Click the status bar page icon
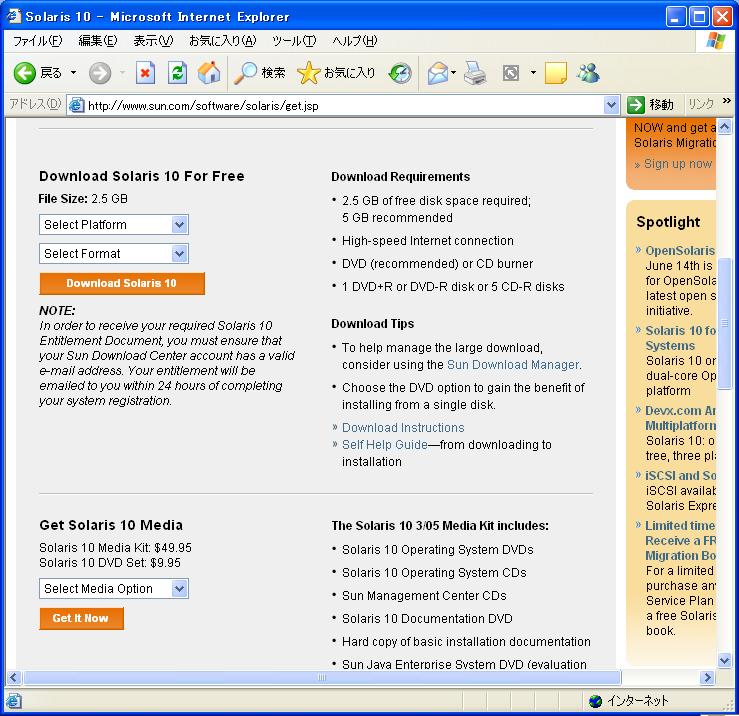This screenshot has width=739, height=716. pos(13,701)
